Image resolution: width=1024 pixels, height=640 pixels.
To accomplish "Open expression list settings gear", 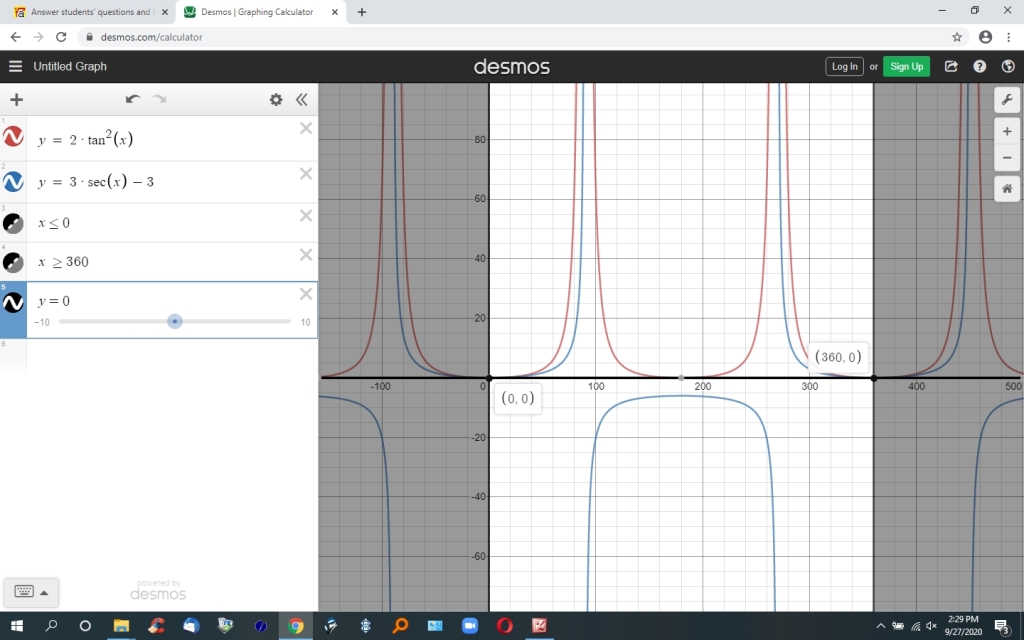I will [x=276, y=99].
